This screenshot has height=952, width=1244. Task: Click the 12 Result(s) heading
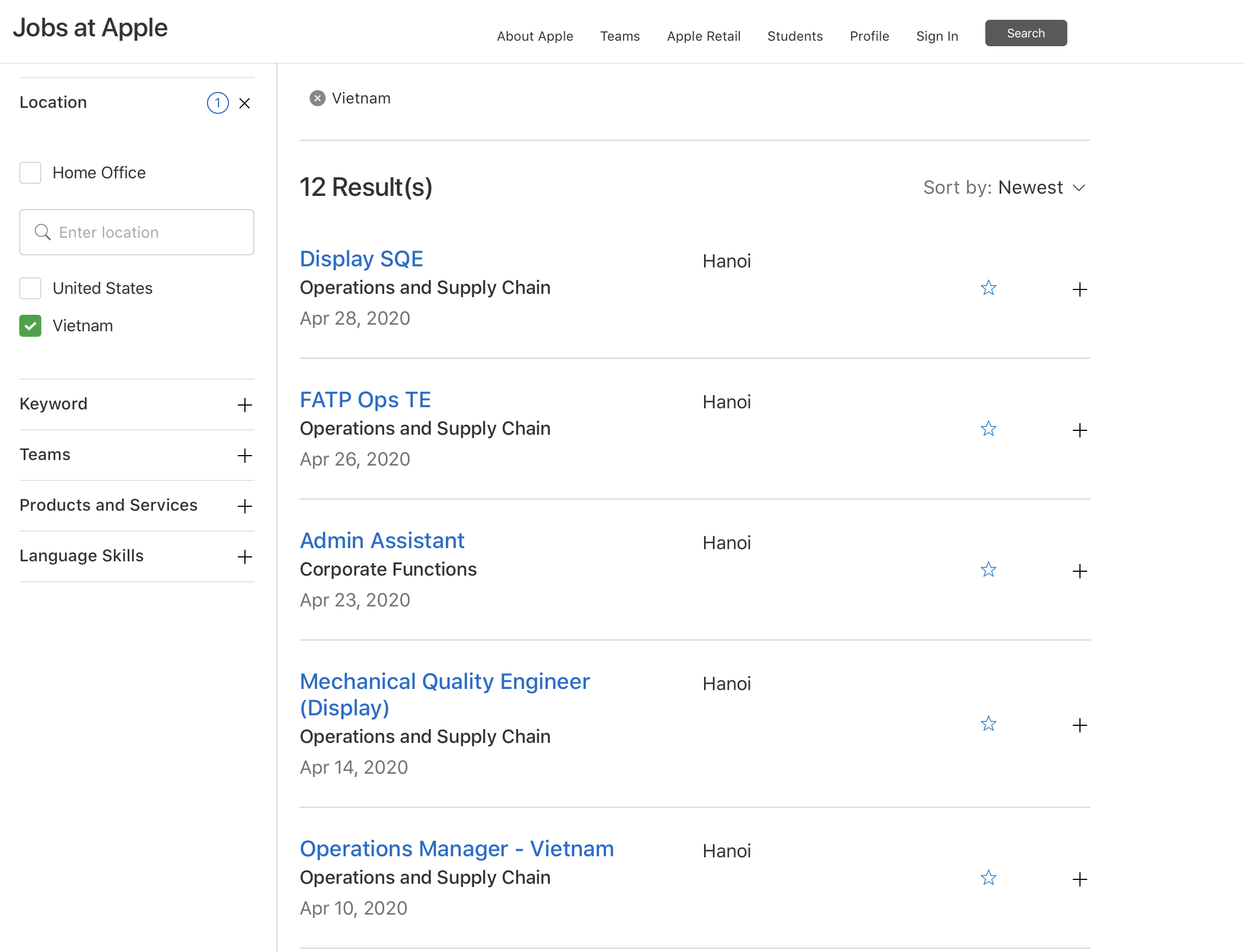pos(366,187)
